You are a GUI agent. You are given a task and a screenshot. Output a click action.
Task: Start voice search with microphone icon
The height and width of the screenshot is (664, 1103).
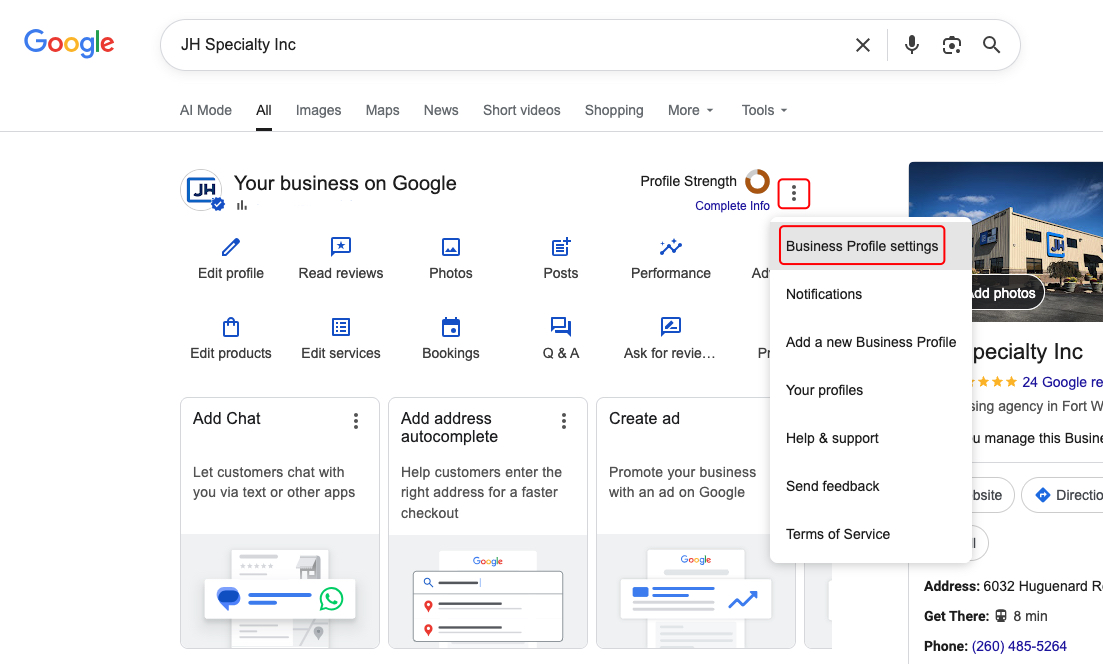[x=912, y=44]
